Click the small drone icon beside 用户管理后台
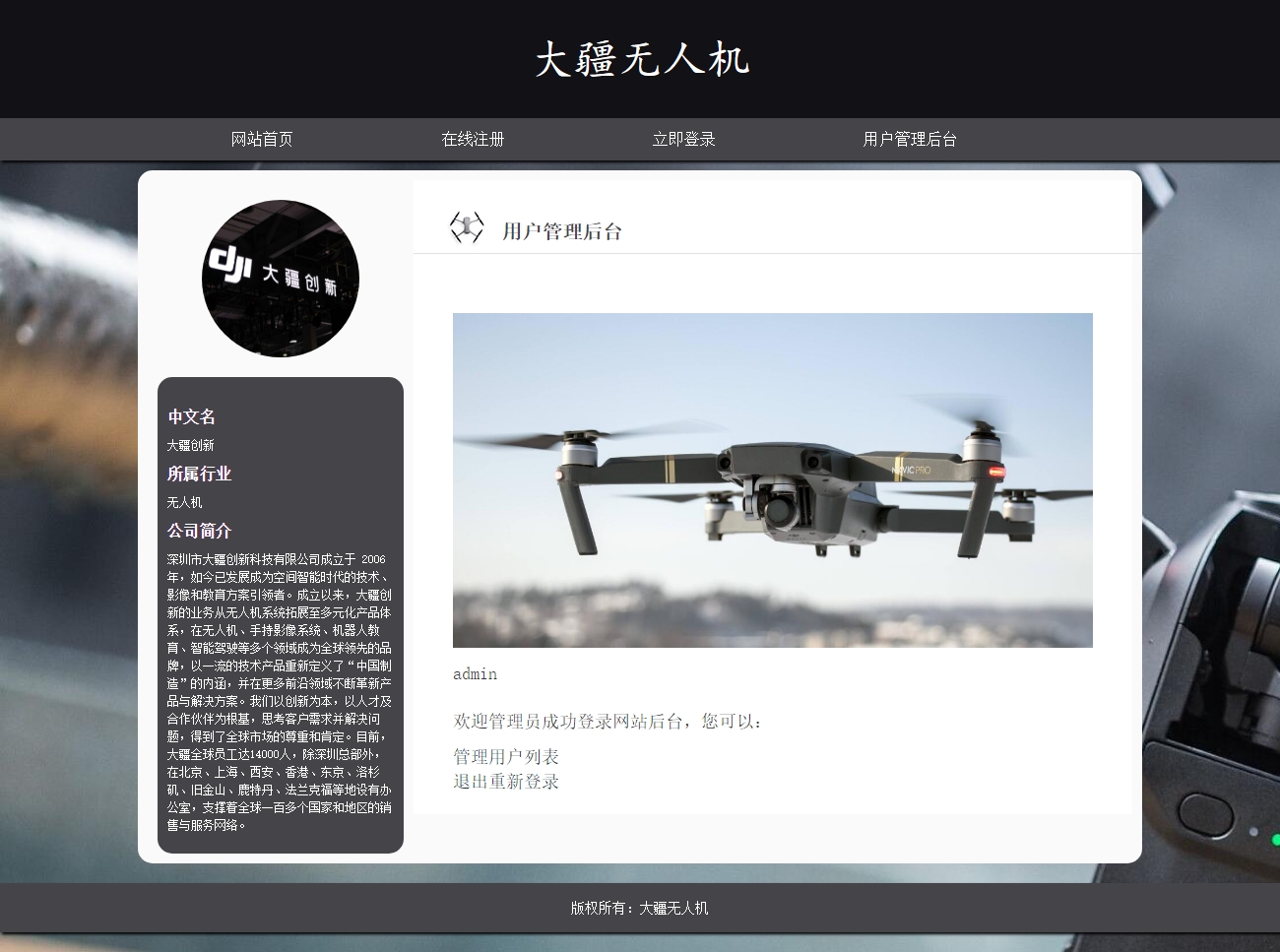 click(467, 227)
